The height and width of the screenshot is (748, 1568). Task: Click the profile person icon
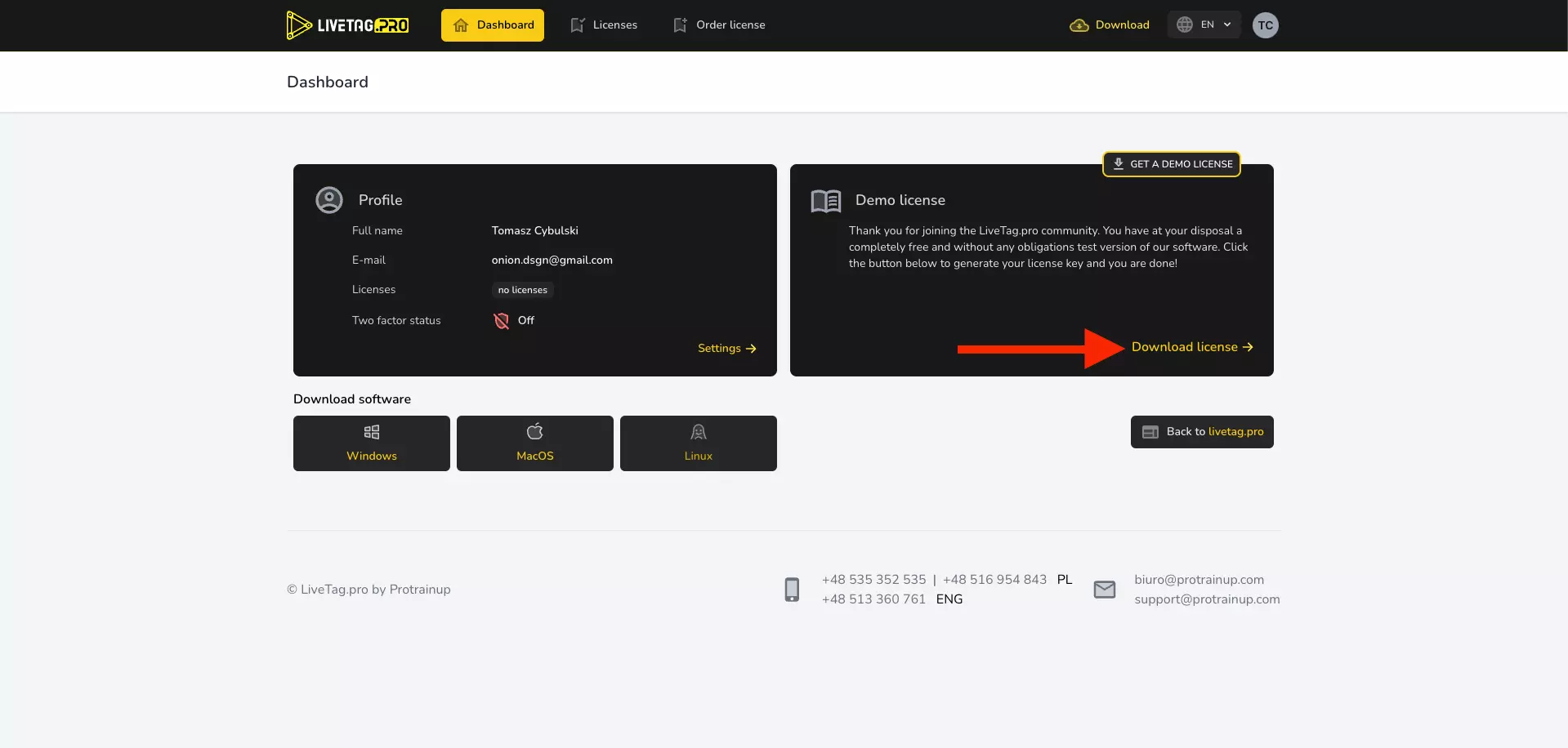(329, 200)
